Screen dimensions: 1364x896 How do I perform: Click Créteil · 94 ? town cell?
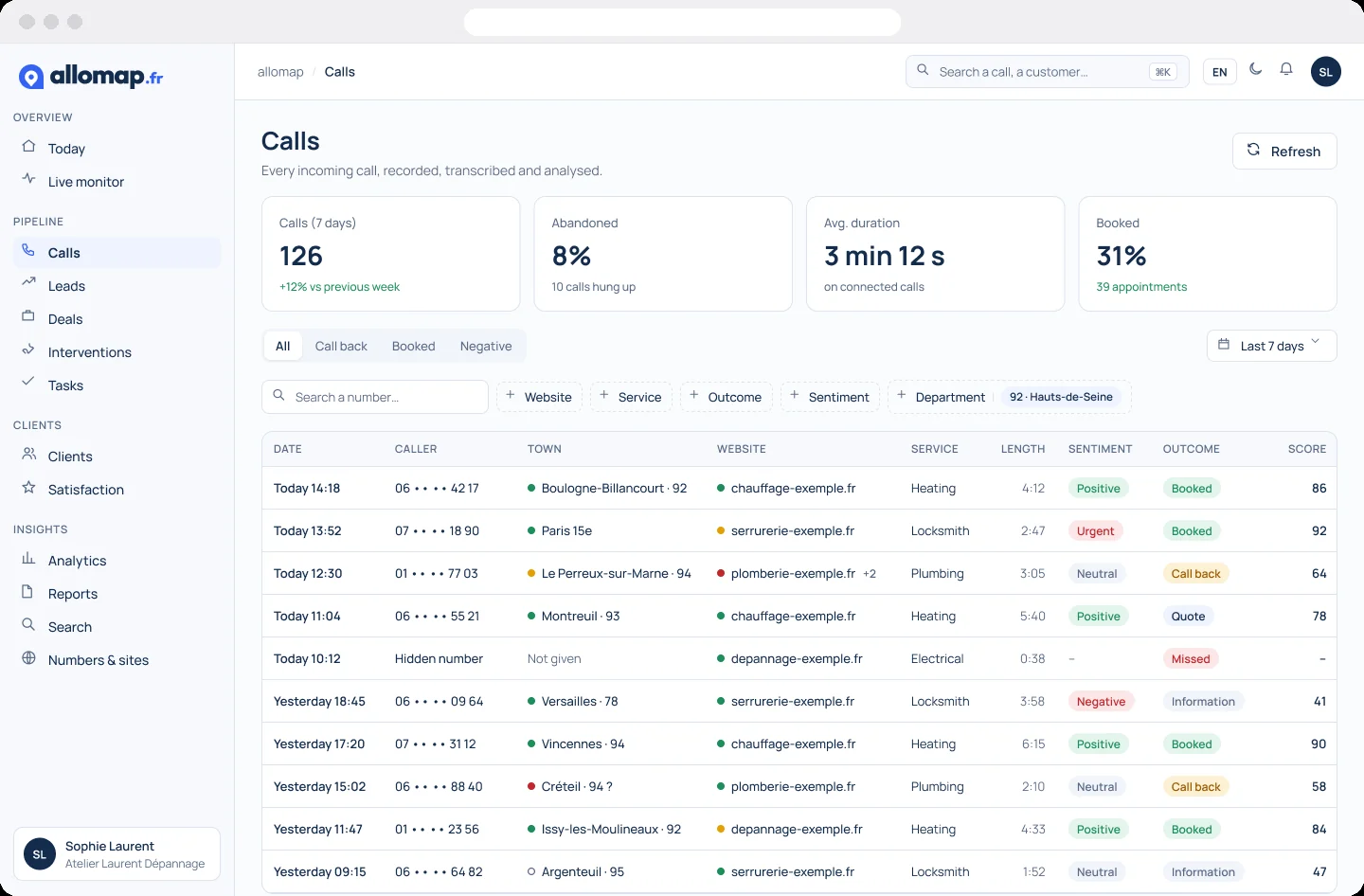[x=570, y=787]
